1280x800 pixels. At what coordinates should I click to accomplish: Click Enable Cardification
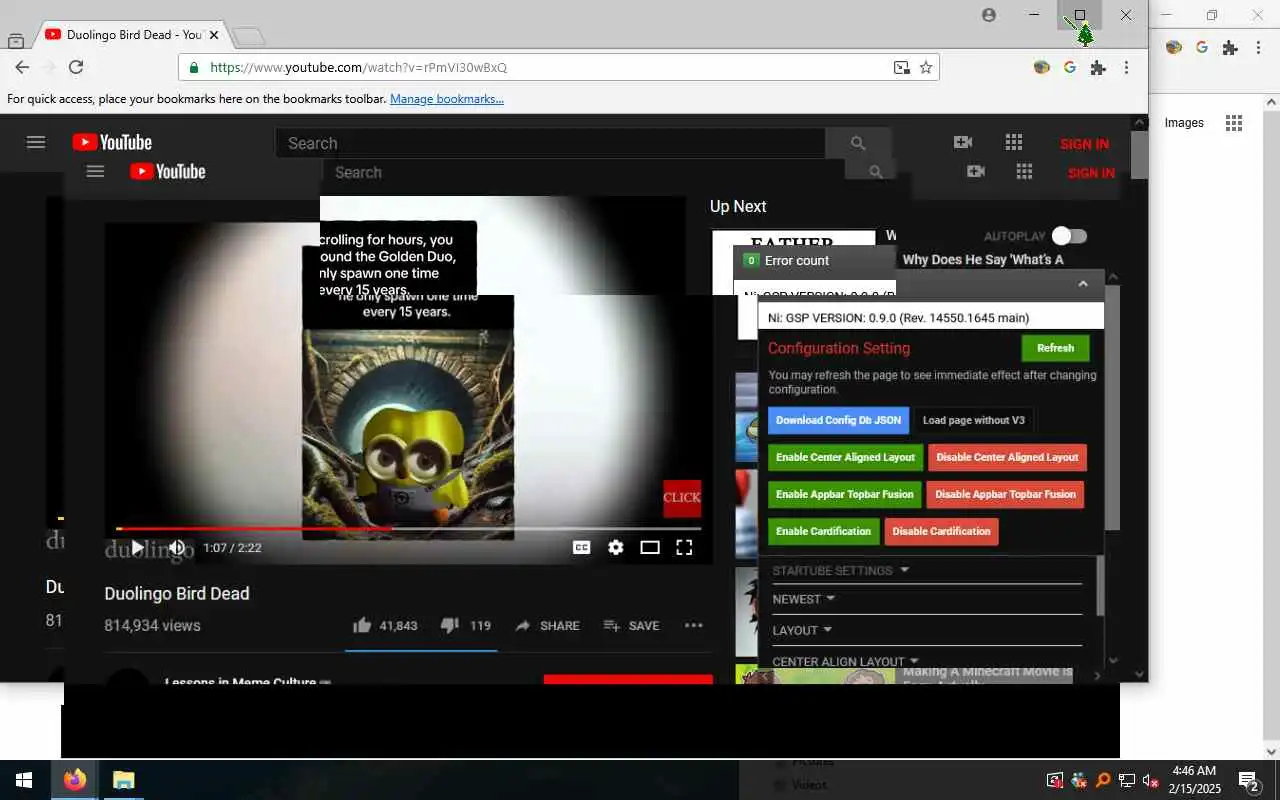[x=824, y=531]
